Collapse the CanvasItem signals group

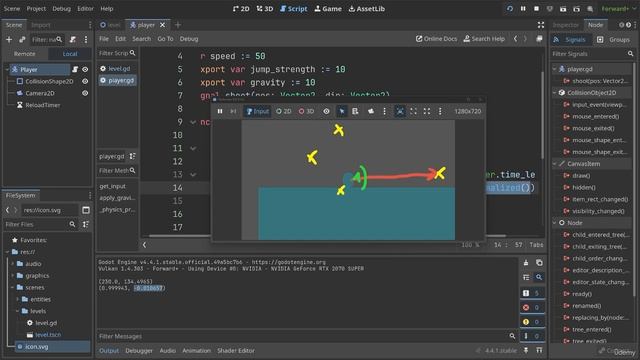coord(554,164)
